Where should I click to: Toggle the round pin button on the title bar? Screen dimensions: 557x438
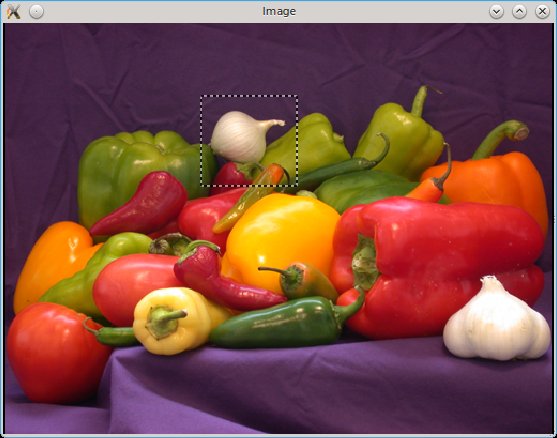[36, 12]
